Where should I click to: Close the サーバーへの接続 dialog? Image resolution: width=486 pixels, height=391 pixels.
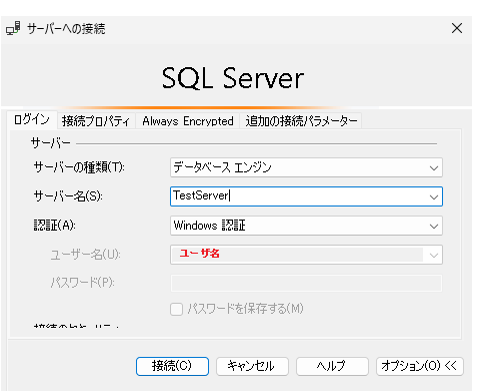(x=457, y=28)
